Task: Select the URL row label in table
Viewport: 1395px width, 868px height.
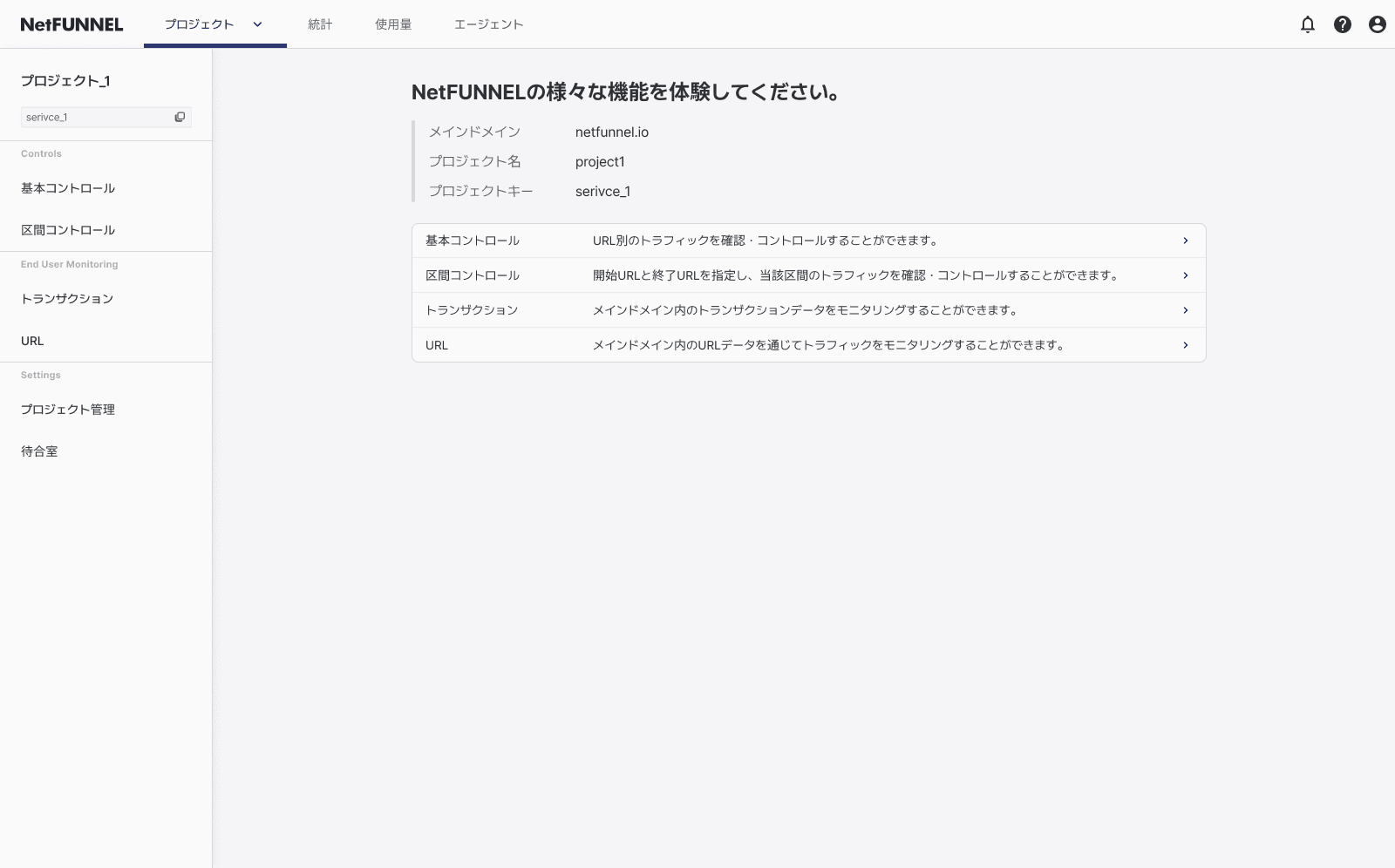Action: (437, 345)
